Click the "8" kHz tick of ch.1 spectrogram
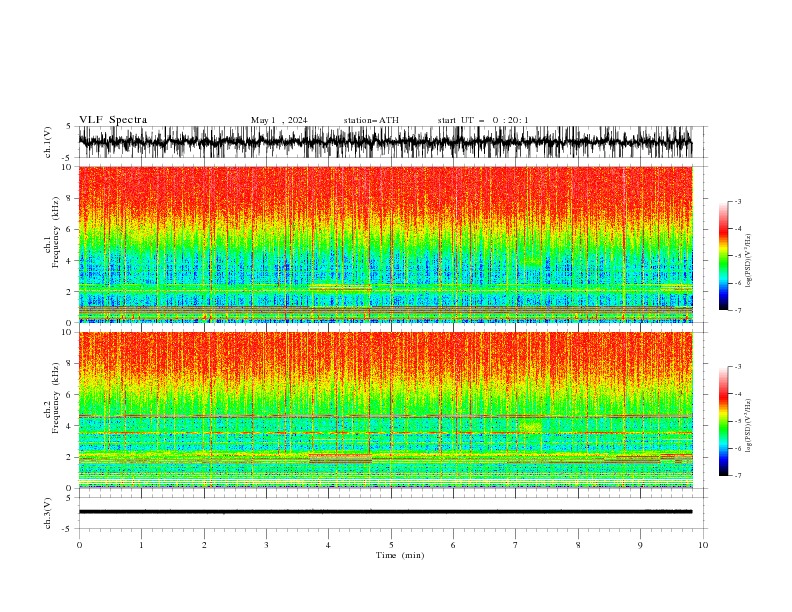The height and width of the screenshot is (612, 792). pos(70,198)
